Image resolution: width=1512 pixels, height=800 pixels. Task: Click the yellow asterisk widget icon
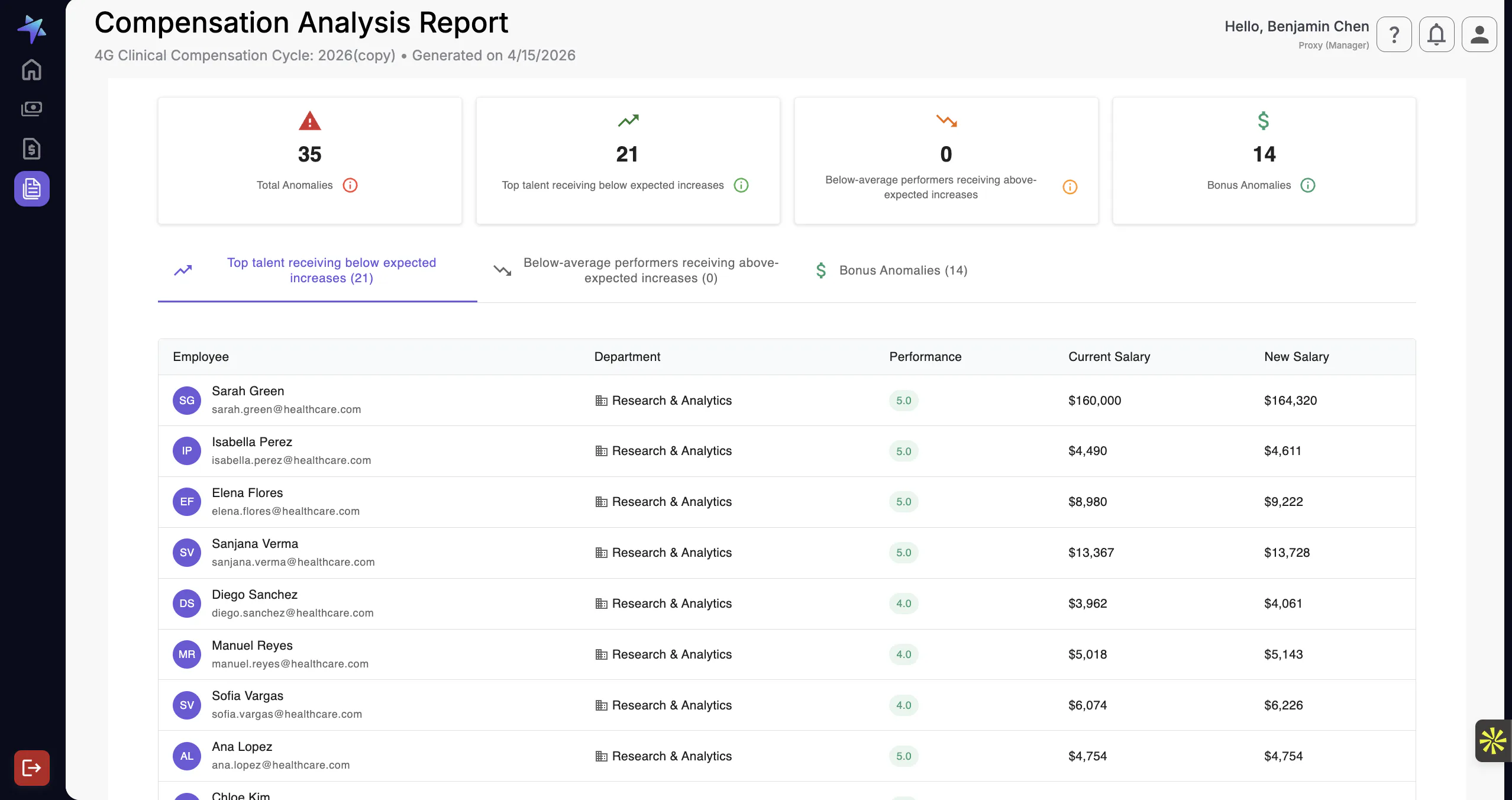click(1492, 741)
